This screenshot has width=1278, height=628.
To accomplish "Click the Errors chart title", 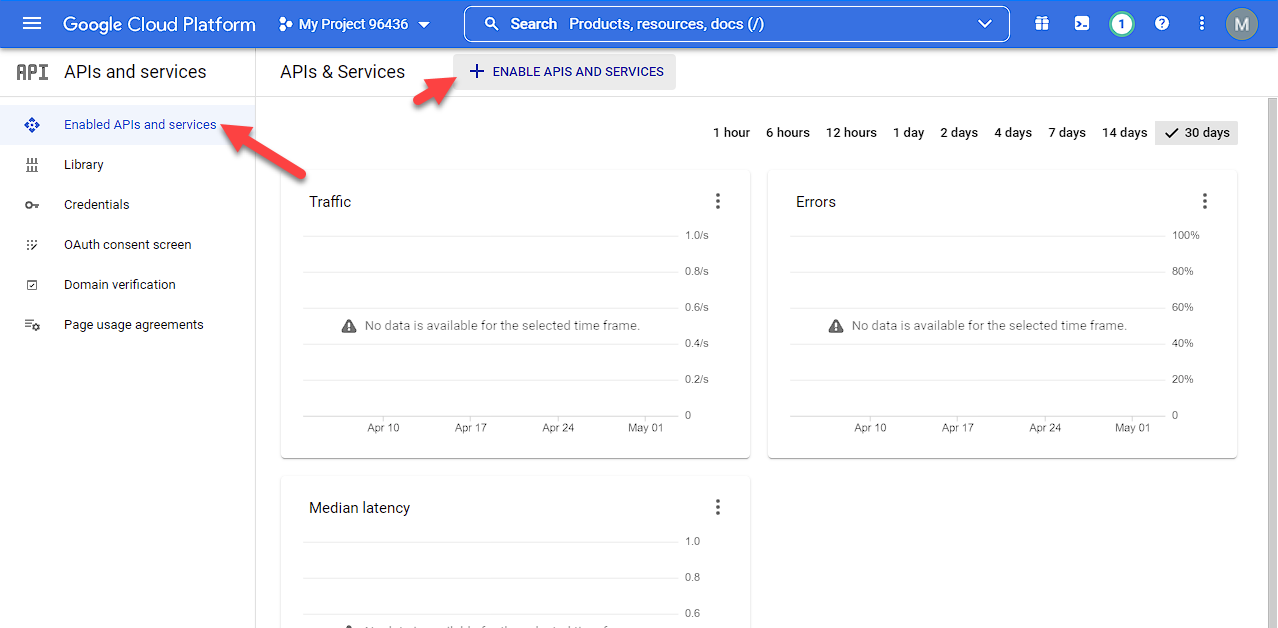I will tap(816, 202).
